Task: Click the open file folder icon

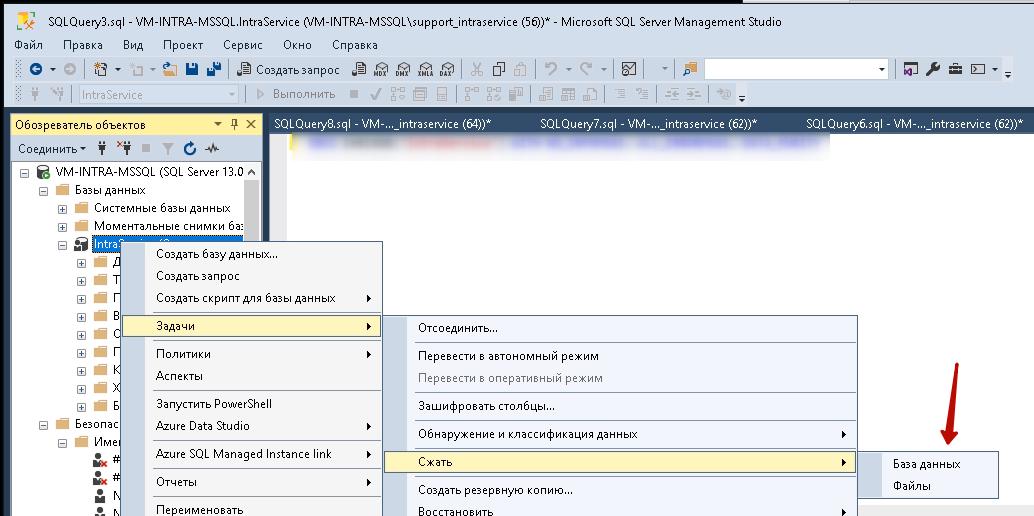Action: tap(170, 69)
